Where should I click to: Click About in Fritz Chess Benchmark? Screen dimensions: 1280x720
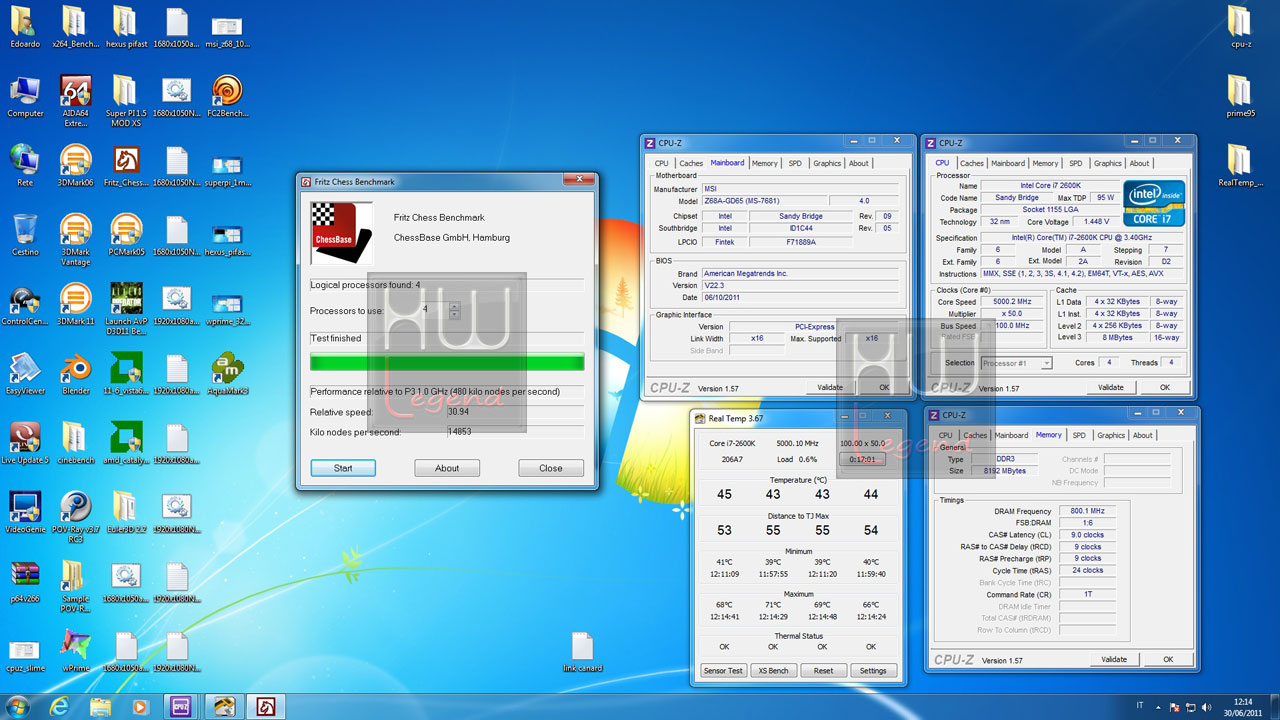[447, 468]
